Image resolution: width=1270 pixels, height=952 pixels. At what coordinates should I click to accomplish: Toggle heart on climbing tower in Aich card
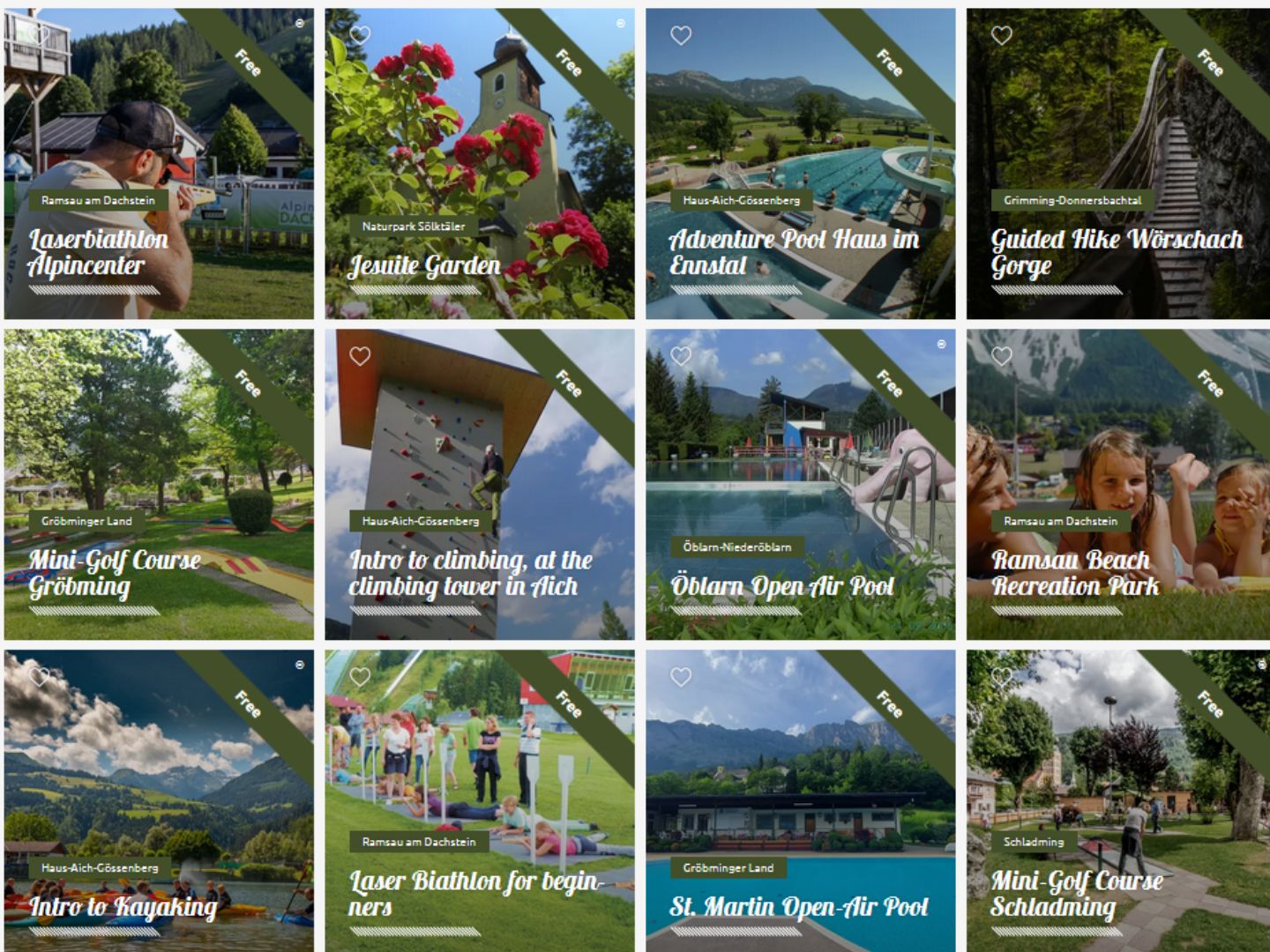[360, 356]
